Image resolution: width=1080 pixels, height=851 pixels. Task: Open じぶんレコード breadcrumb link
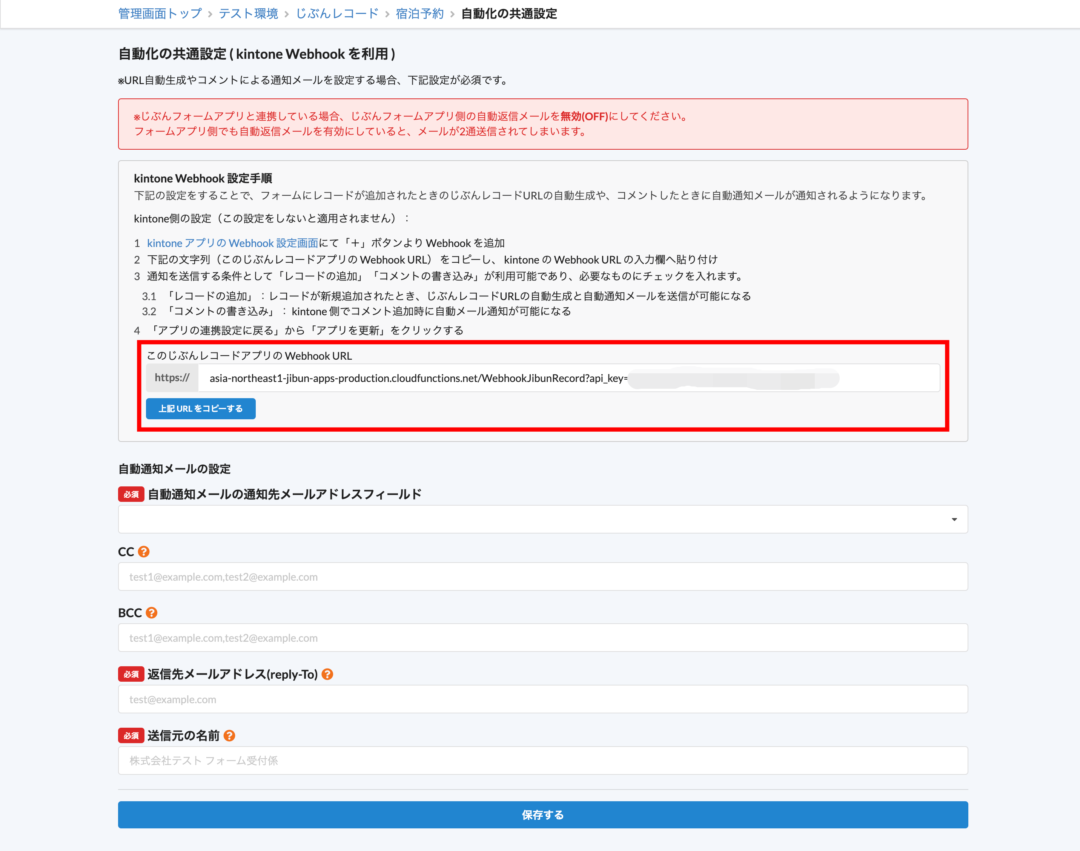click(341, 13)
